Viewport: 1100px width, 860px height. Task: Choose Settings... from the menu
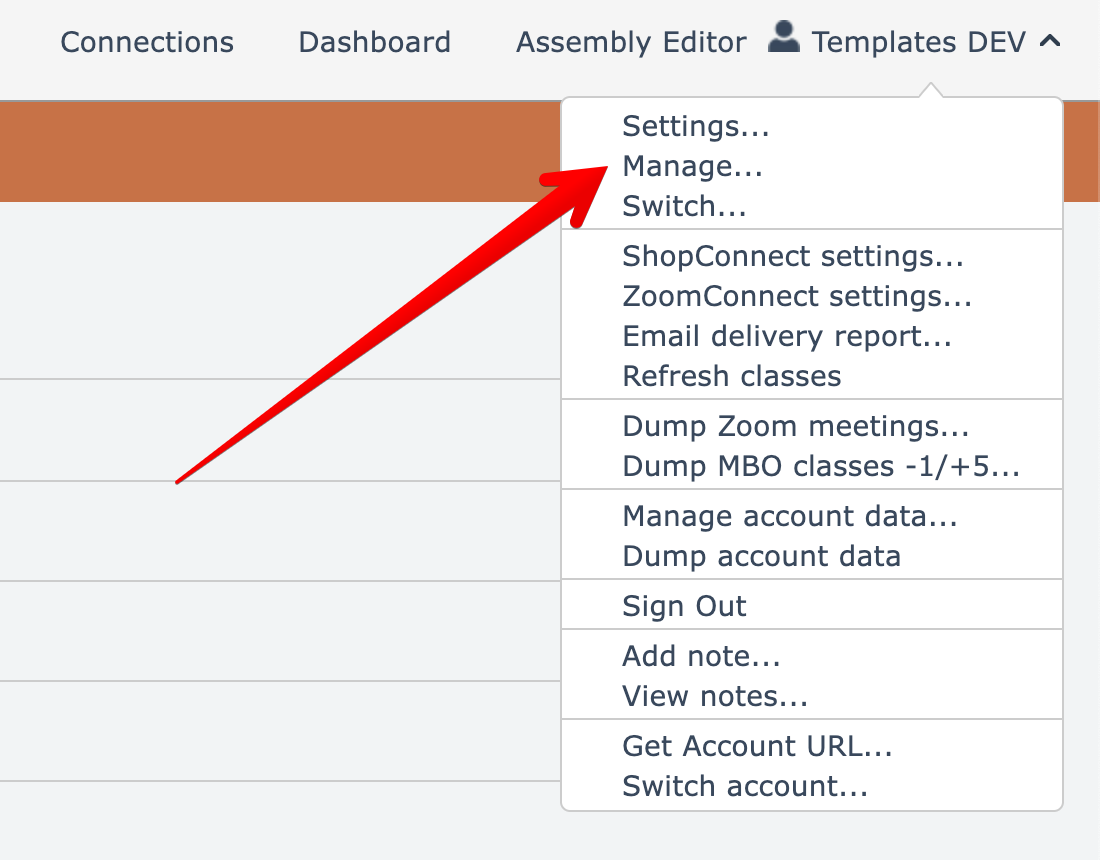695,127
